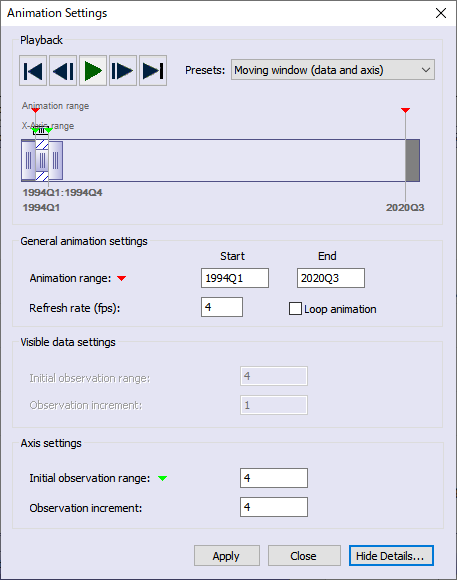This screenshot has height=580, width=457.
Task: Jump to the first frame of animation
Action: click(x=33, y=71)
